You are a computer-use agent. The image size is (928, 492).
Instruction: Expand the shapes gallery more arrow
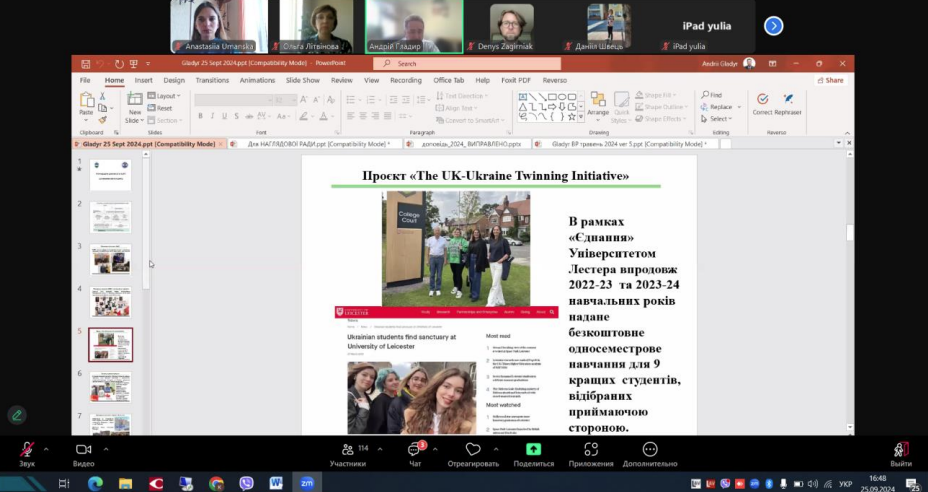point(581,117)
